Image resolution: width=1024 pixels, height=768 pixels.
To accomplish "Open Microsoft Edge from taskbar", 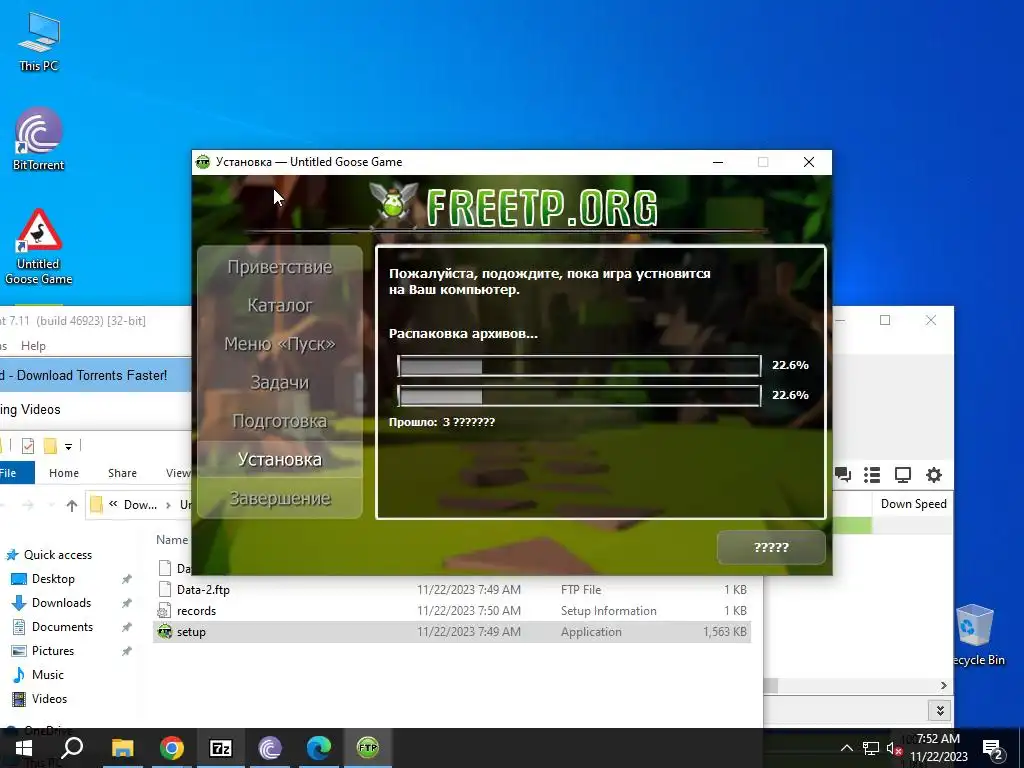I will 319,748.
